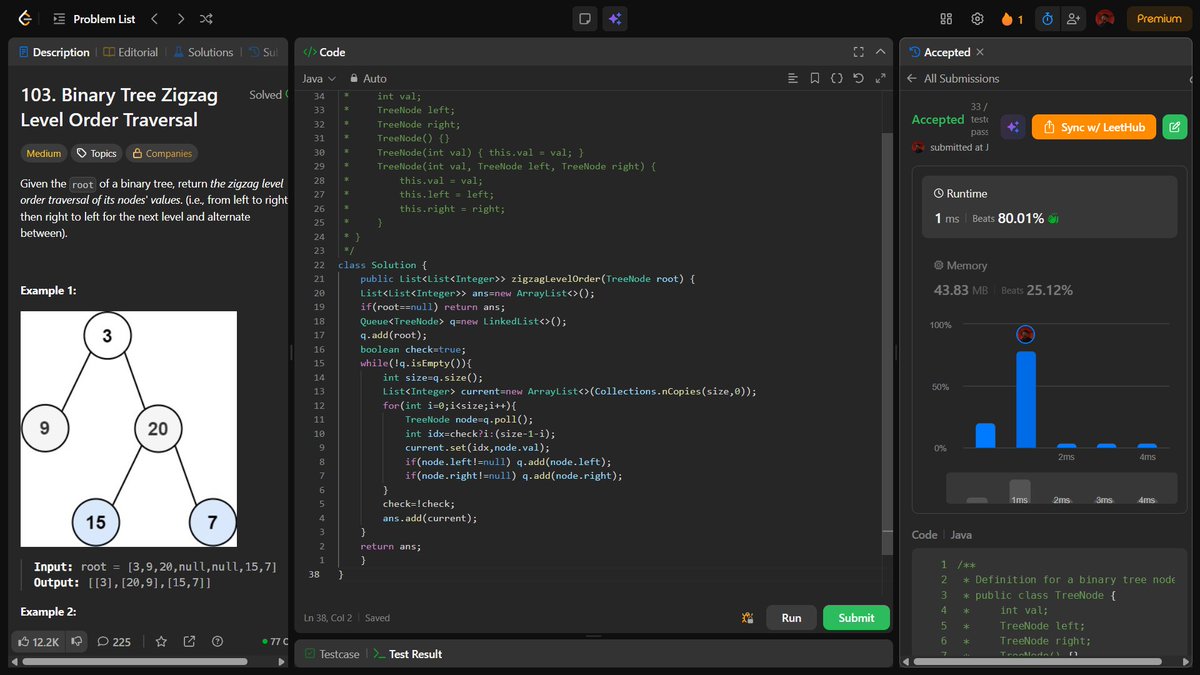Open the settings gear icon
The width and height of the screenshot is (1200, 675).
[977, 19]
